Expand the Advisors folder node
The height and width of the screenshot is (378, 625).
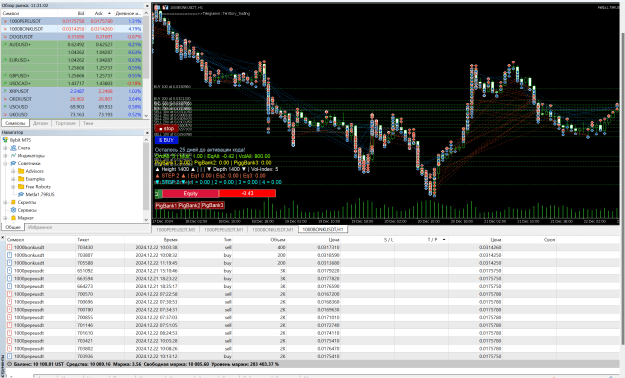pyautogui.click(x=13, y=171)
